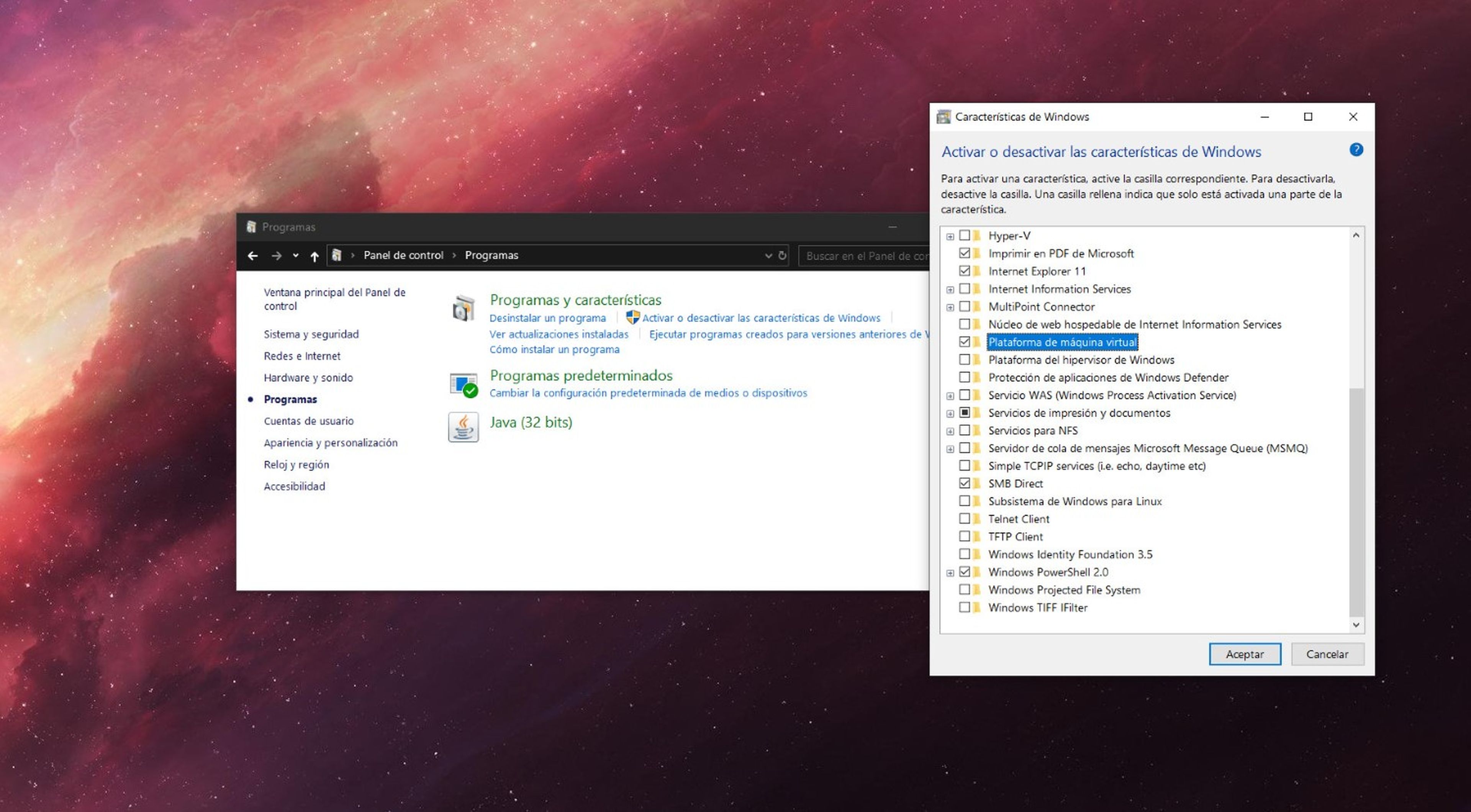
Task: Click Activar o desactivar características link
Action: [x=761, y=318]
